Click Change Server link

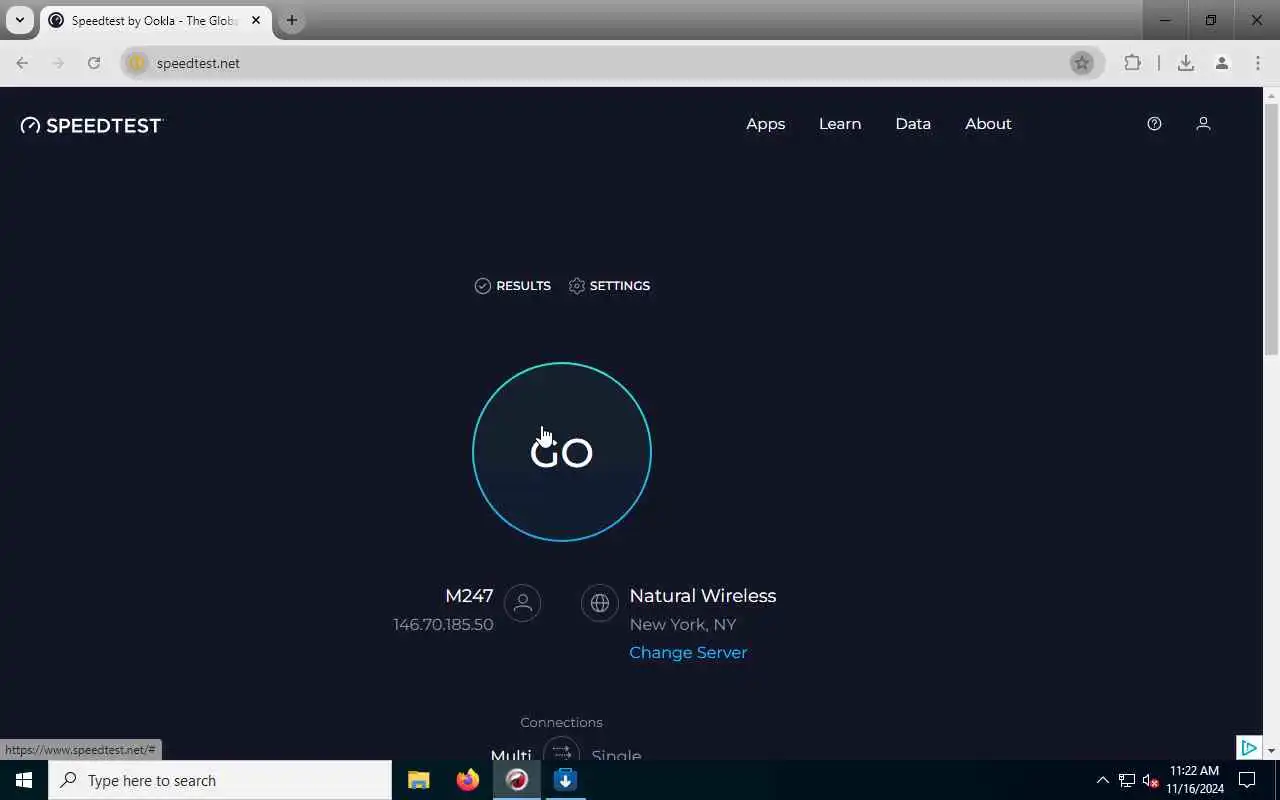(688, 652)
